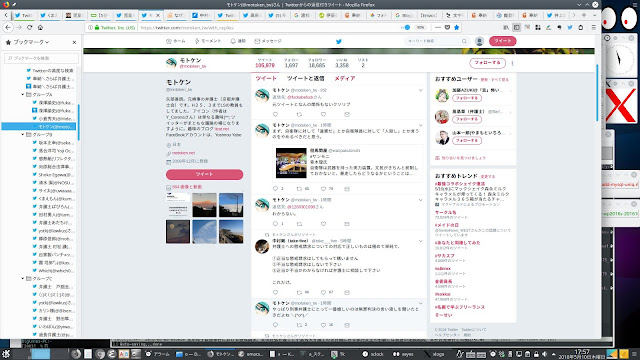Click the フォローする button for モトケン
The width and height of the screenshot is (640, 360).
click(487, 63)
